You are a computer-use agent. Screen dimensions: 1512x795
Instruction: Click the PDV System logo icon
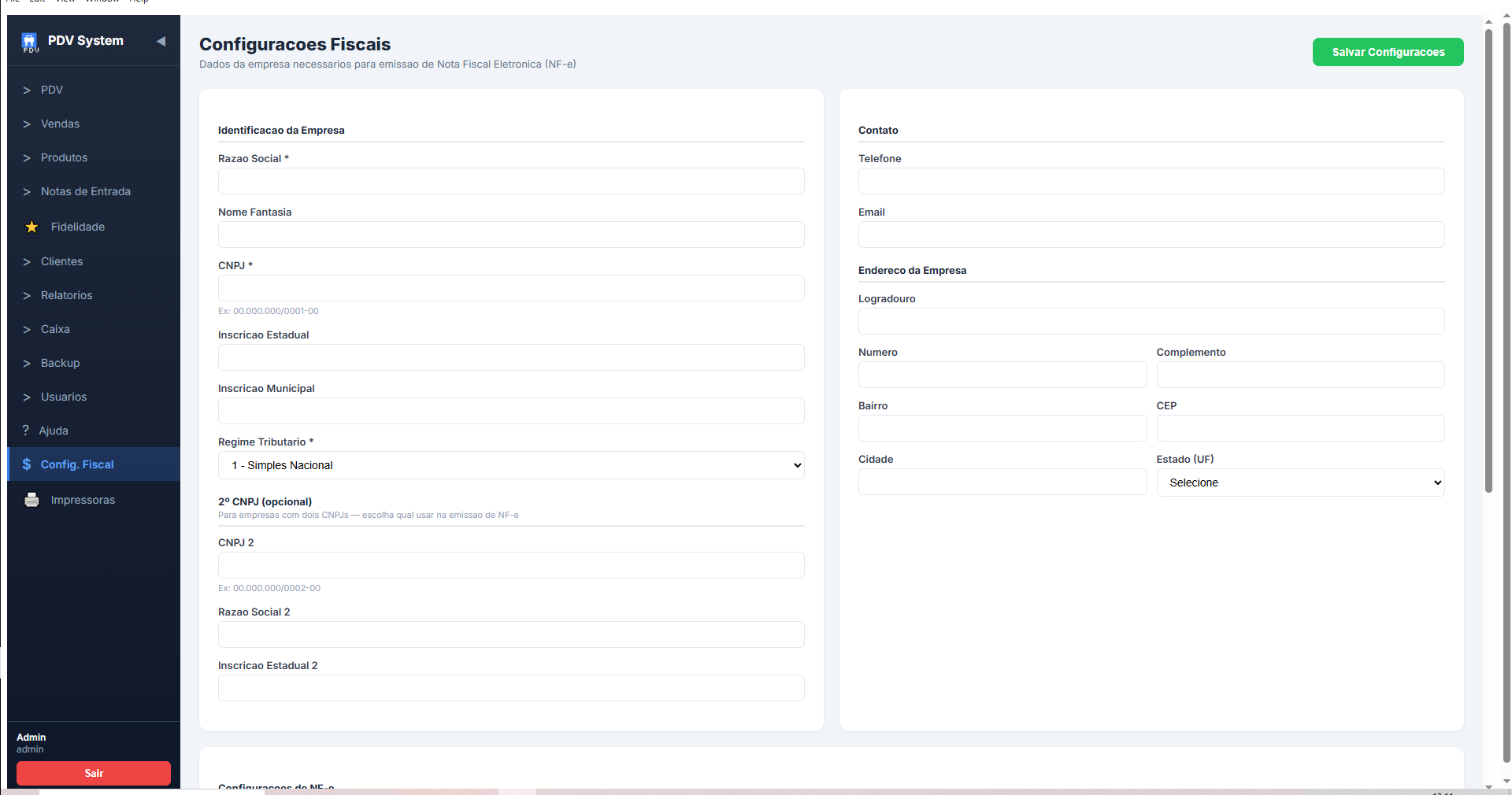click(x=29, y=41)
